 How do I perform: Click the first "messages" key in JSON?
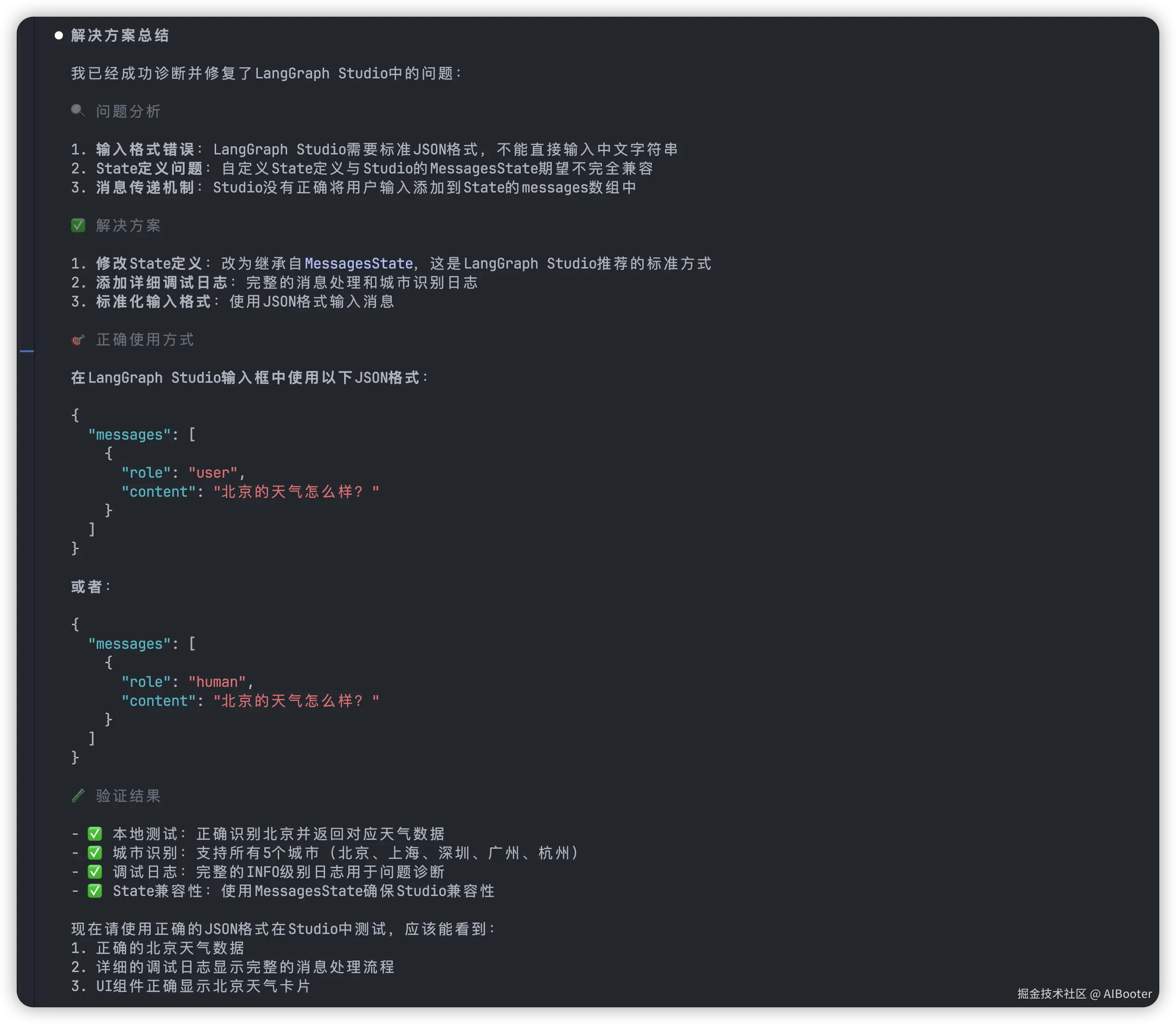129,435
